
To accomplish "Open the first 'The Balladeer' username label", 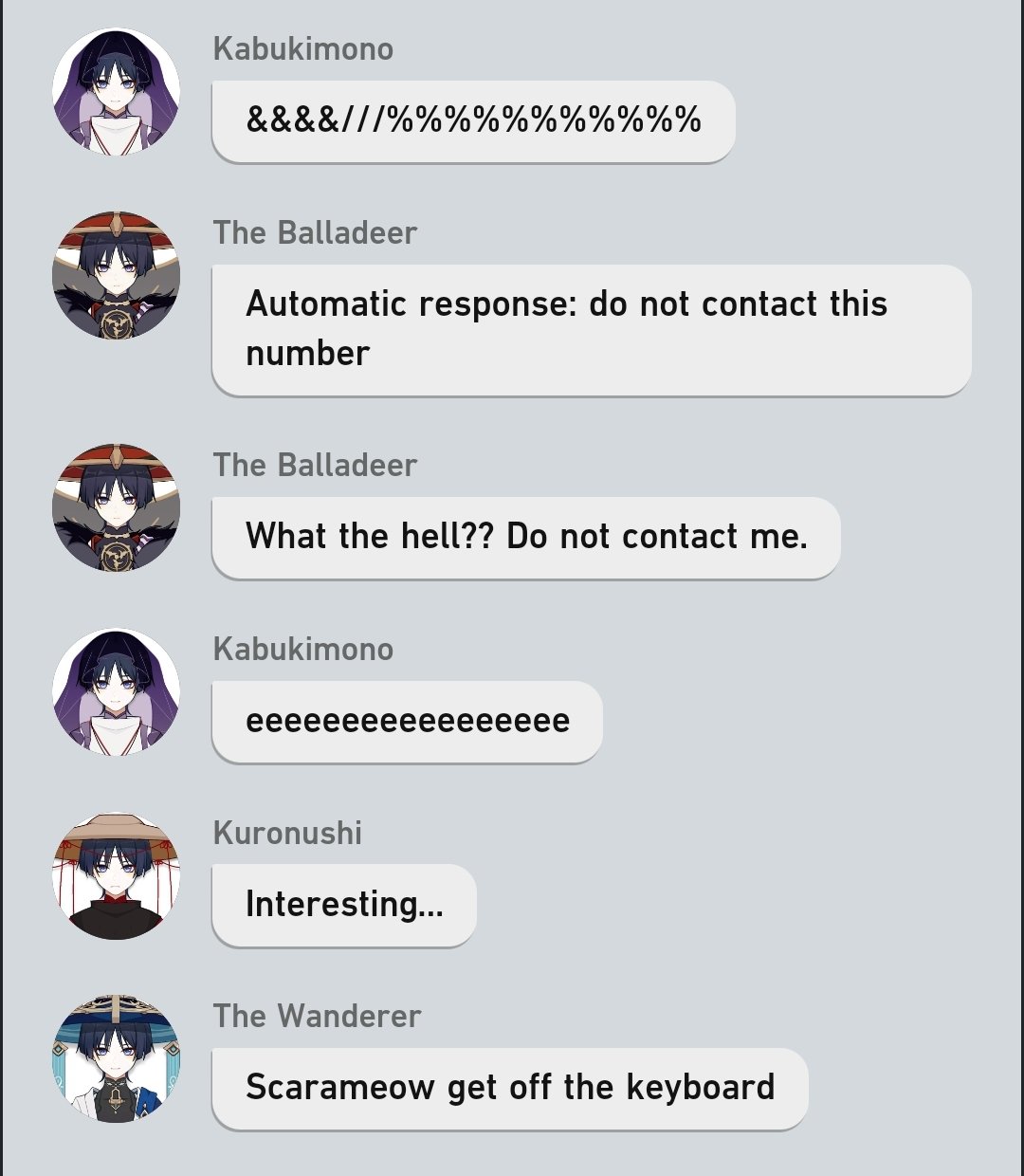I will 315,232.
